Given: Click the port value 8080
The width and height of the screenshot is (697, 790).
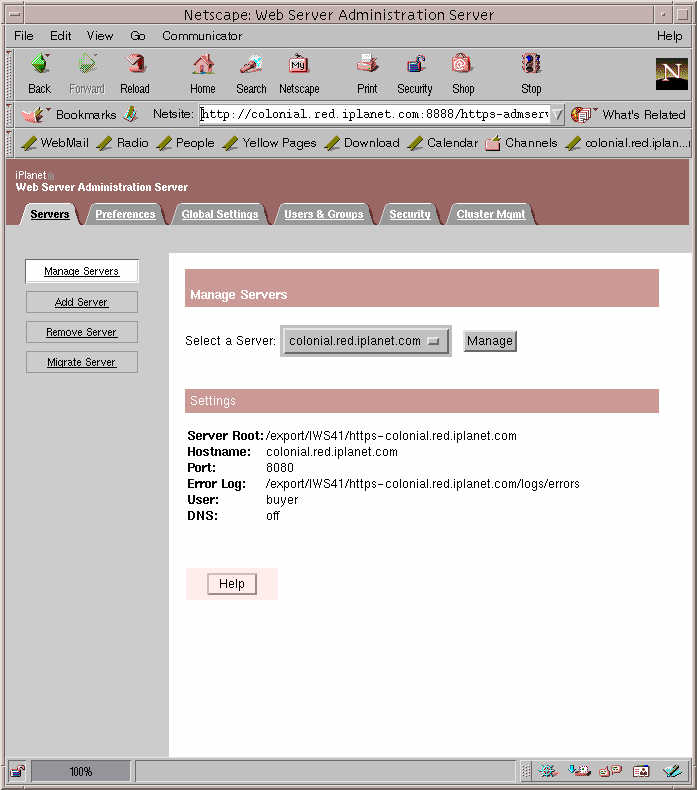Looking at the screenshot, I should click(280, 468).
